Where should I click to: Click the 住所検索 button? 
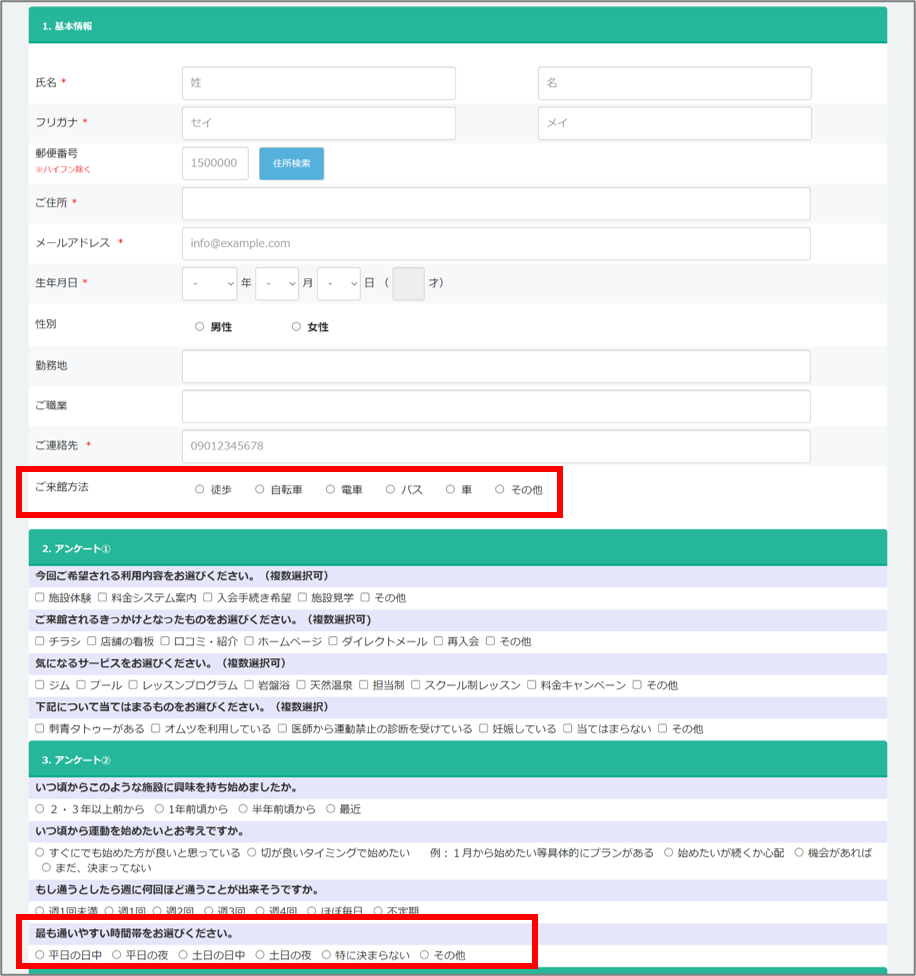click(291, 164)
